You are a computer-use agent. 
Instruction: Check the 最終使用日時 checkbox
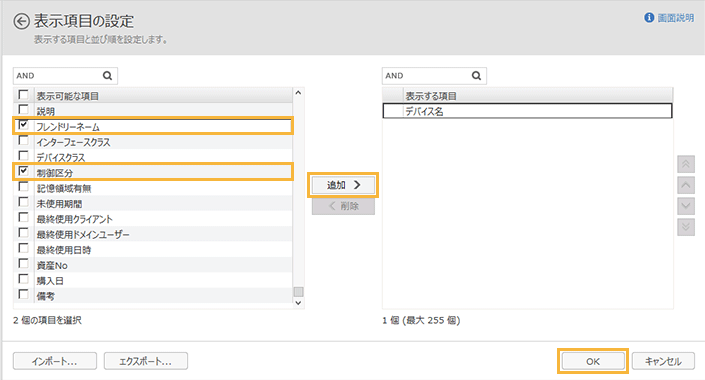pos(23,248)
